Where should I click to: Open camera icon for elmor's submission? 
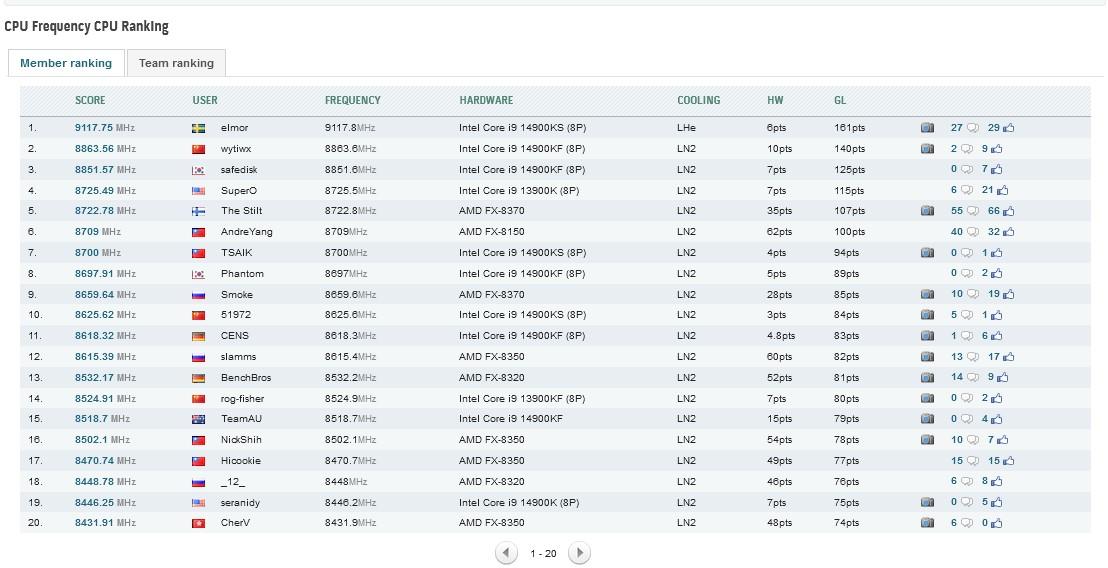(x=927, y=128)
